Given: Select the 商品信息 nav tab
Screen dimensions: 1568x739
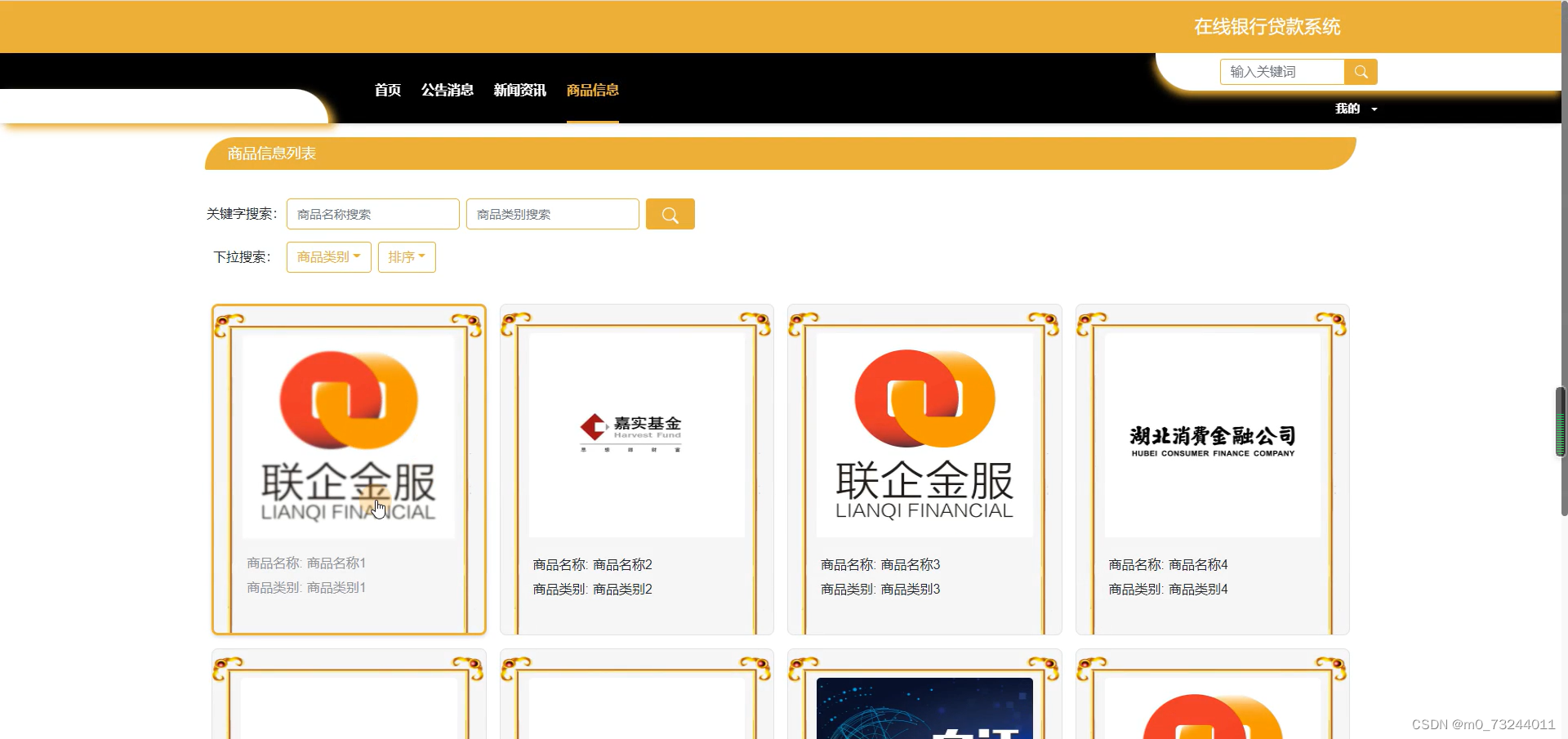Looking at the screenshot, I should point(593,90).
